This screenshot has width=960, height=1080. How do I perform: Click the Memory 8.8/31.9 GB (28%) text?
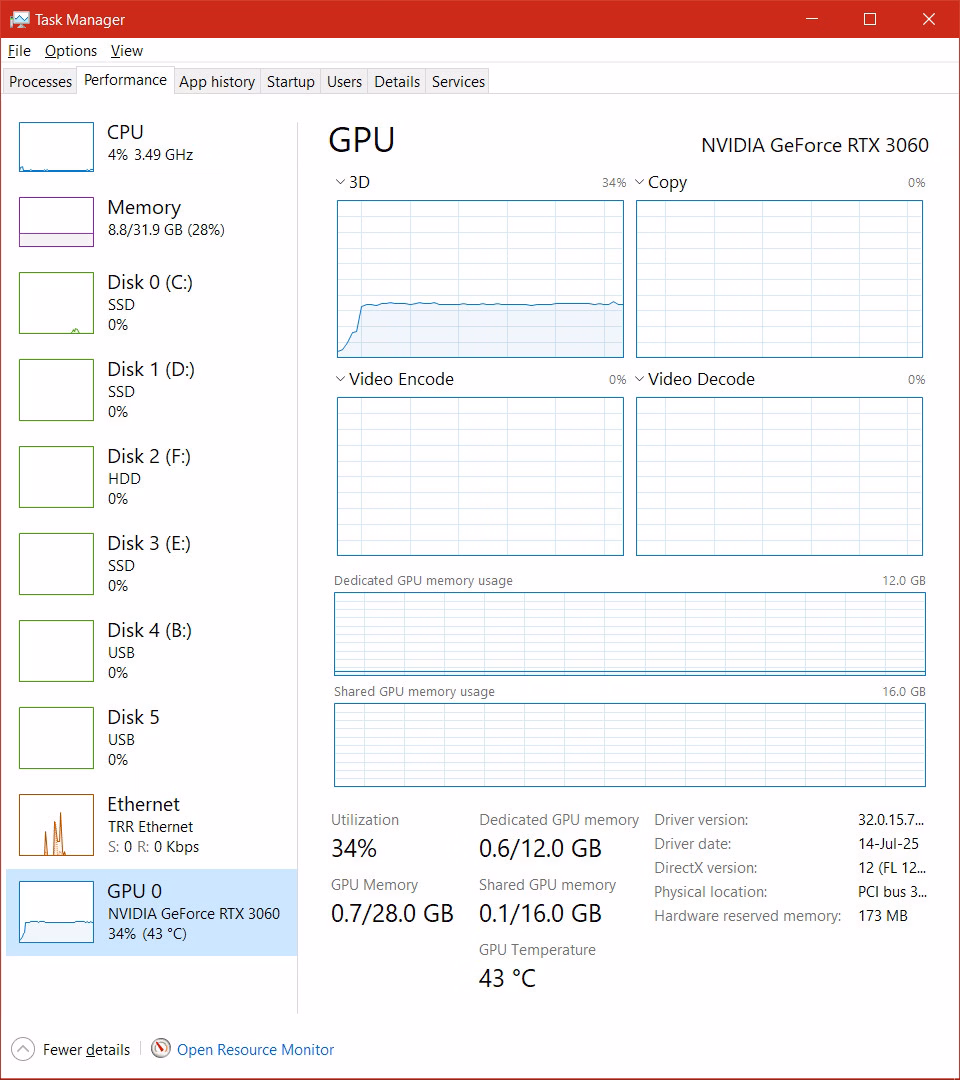tap(166, 230)
